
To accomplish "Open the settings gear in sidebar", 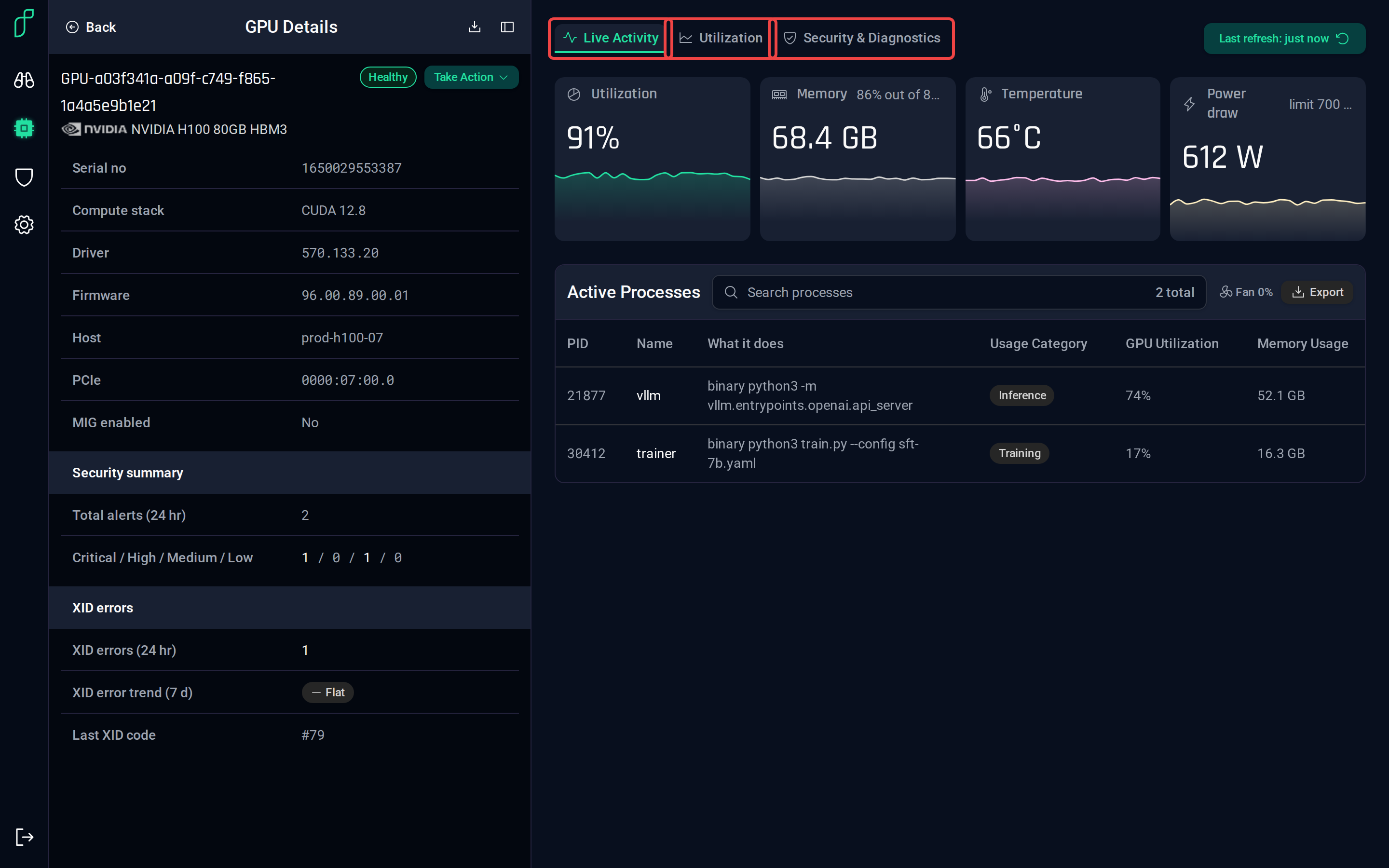I will click(24, 224).
